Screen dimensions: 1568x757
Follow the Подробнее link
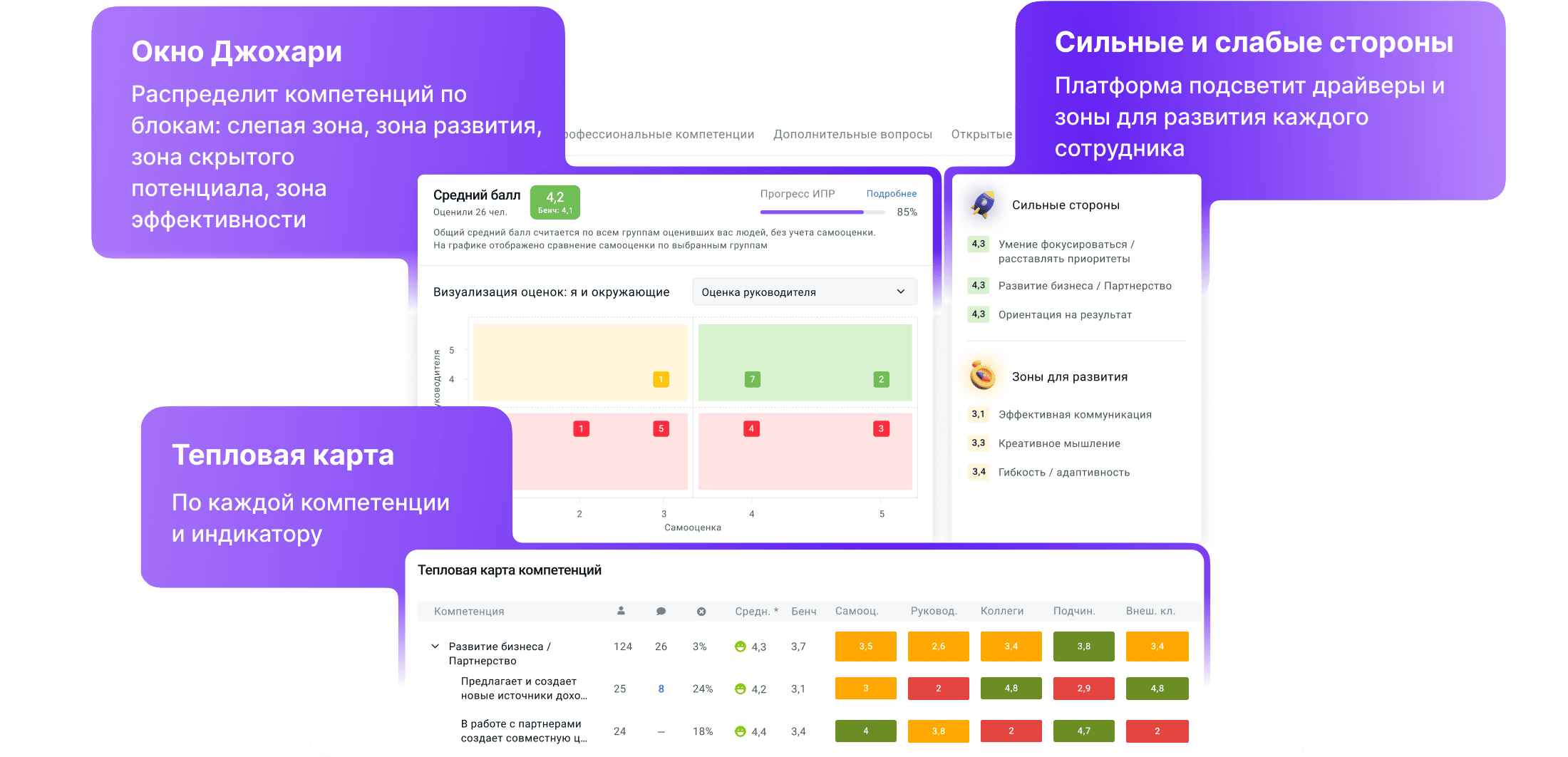click(892, 194)
